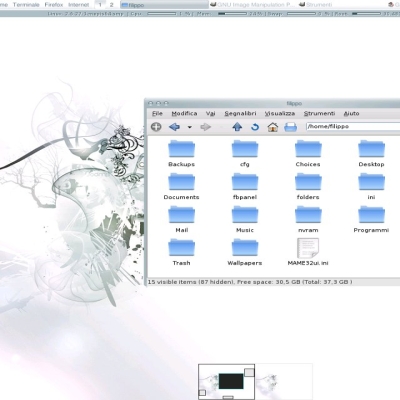Select the Programmi folder
Screen dimensions: 400x400
click(371, 220)
